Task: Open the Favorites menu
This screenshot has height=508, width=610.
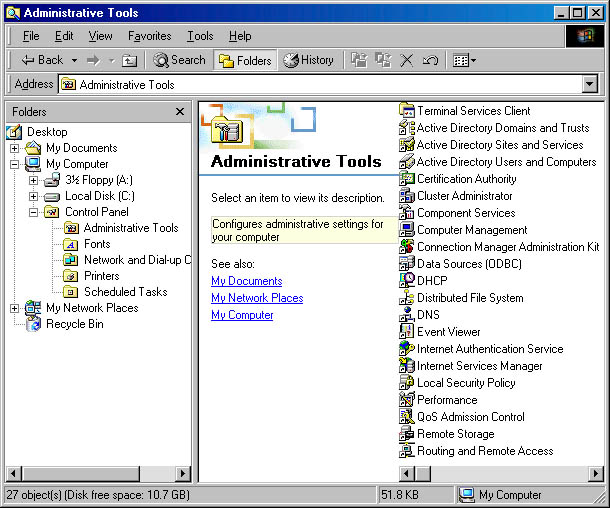Action: 149,36
